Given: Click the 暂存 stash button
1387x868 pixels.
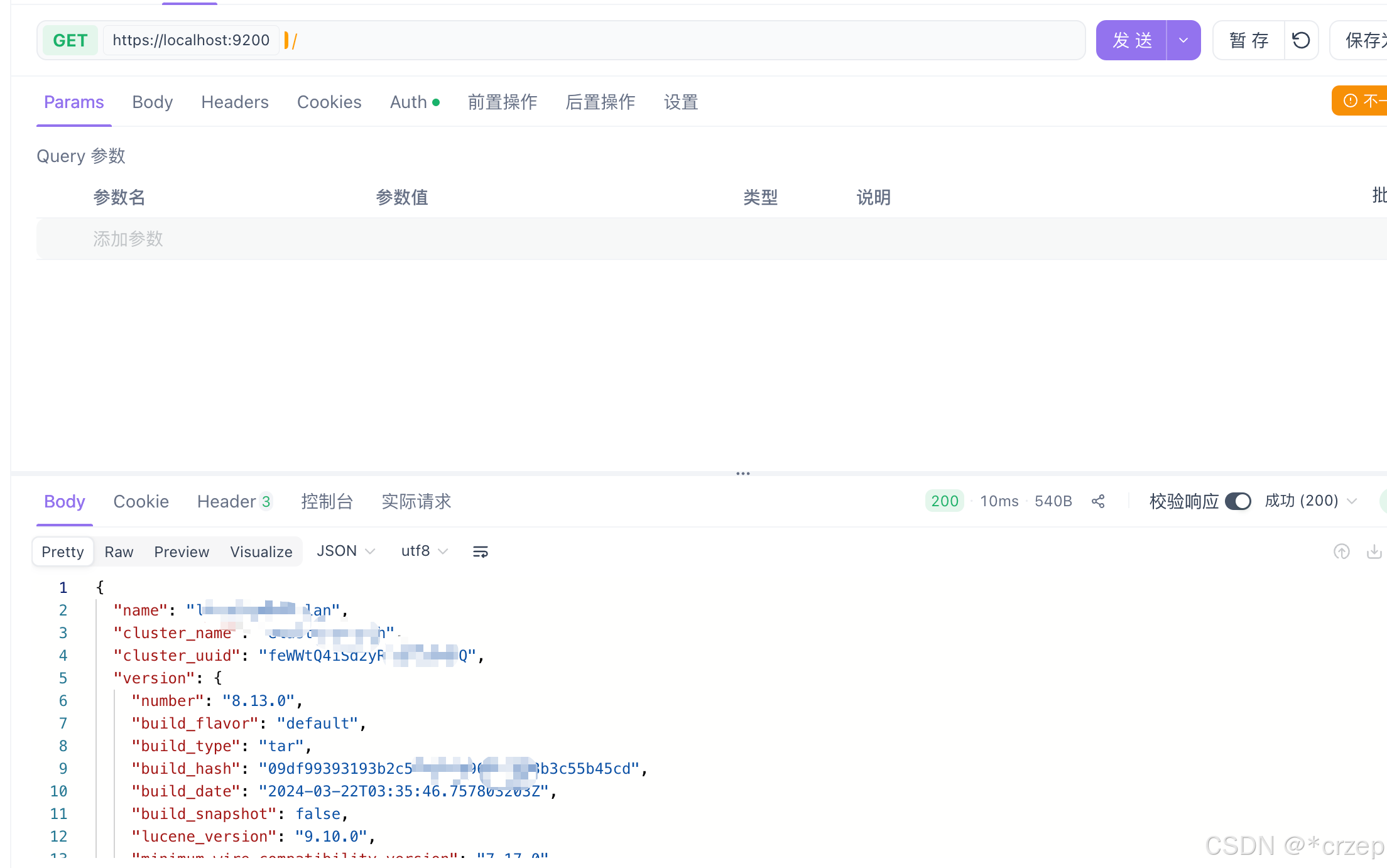Looking at the screenshot, I should (x=1249, y=41).
